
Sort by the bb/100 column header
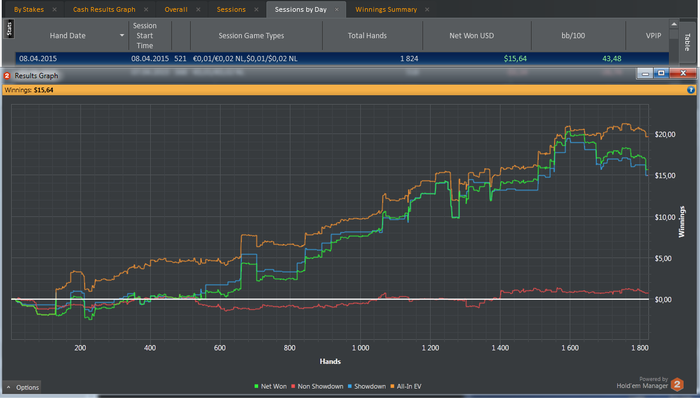click(x=573, y=35)
